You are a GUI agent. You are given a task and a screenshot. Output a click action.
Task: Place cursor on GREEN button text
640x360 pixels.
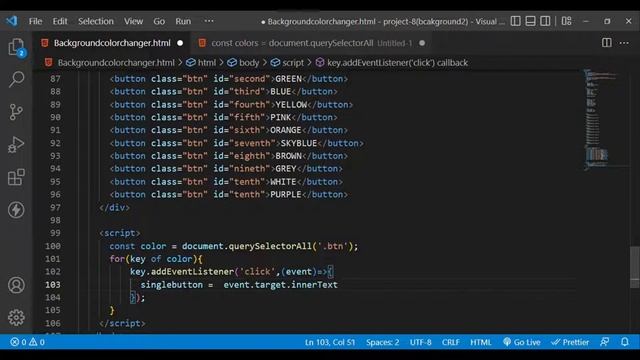[x=288, y=79]
